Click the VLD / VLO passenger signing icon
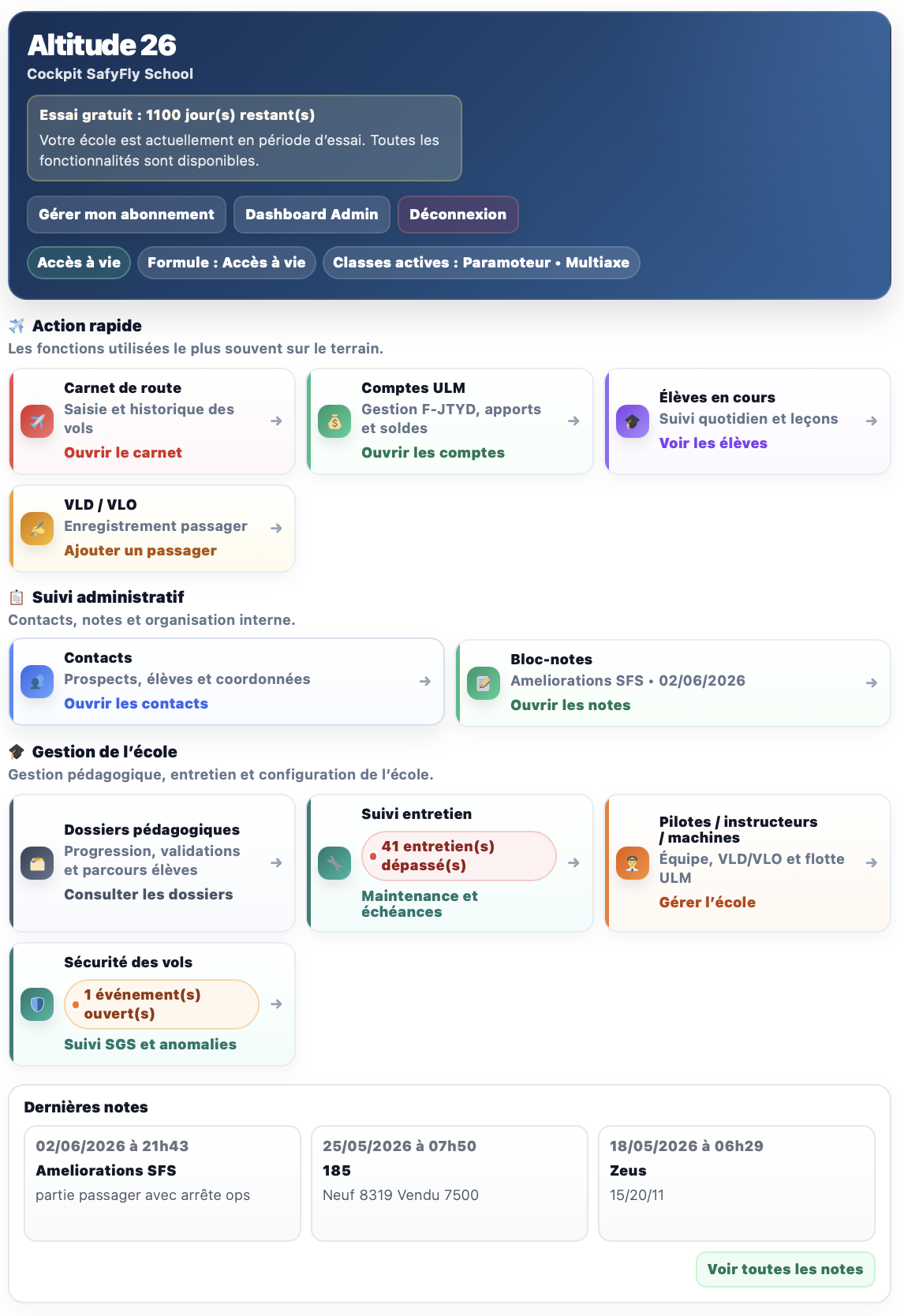This screenshot has height=1316, width=904. [37, 529]
